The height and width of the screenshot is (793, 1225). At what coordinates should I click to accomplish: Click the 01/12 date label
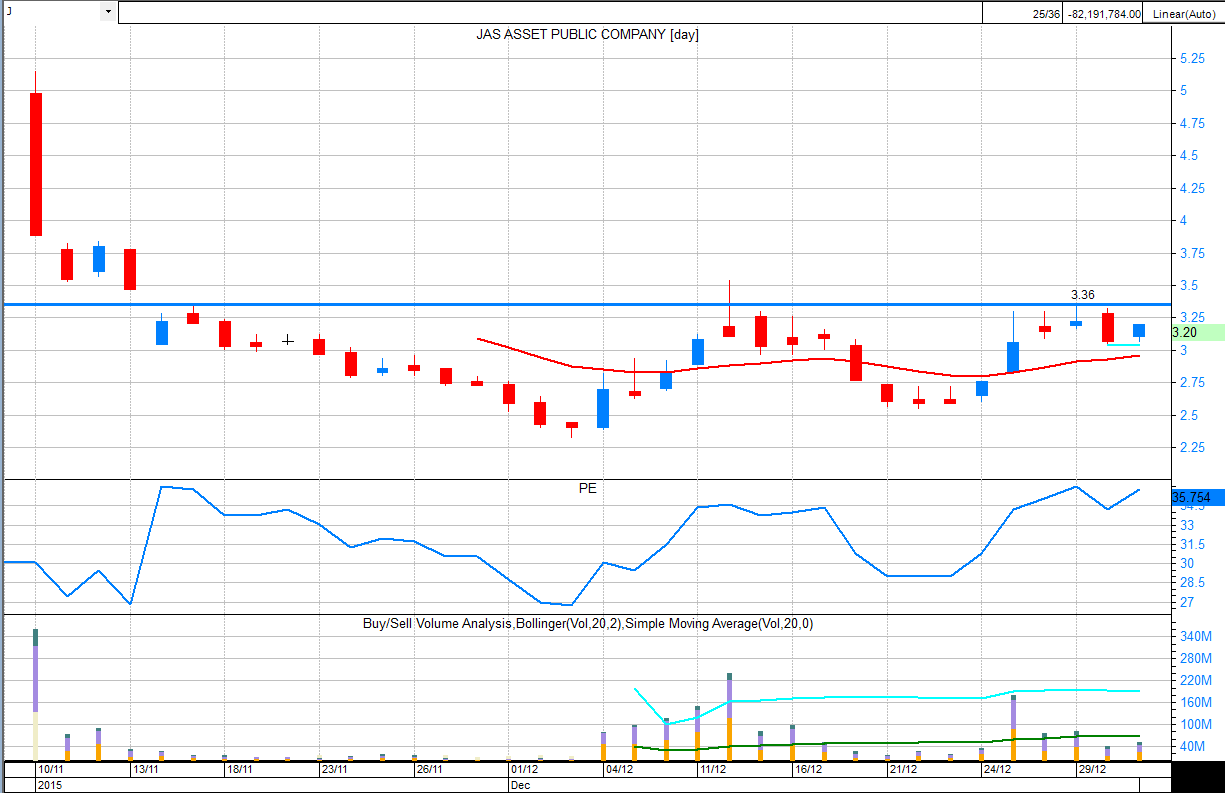[524, 770]
